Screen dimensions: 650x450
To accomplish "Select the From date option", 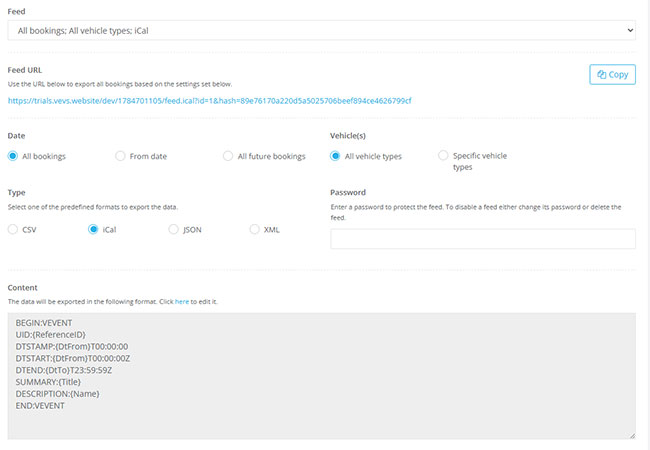I will click(x=120, y=156).
